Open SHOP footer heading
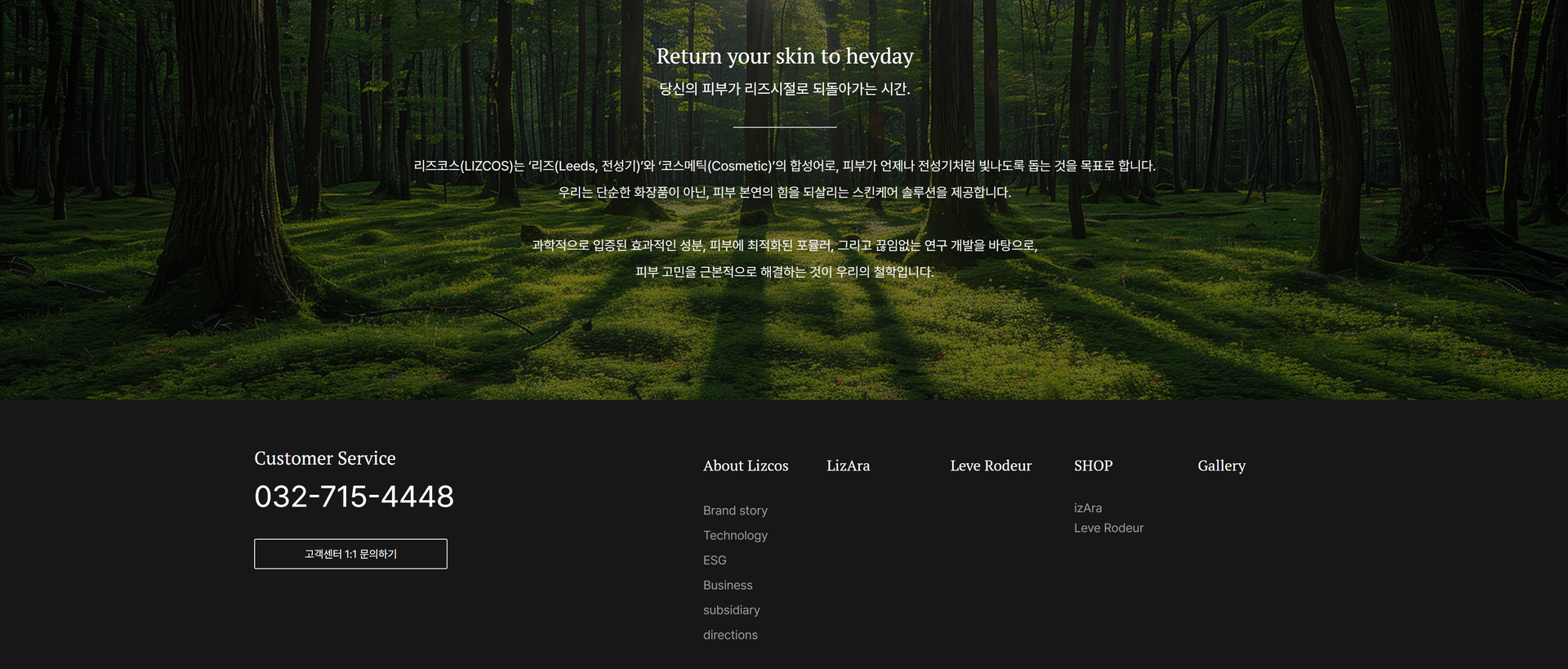Screen dimensions: 1568x669 click(x=1093, y=466)
